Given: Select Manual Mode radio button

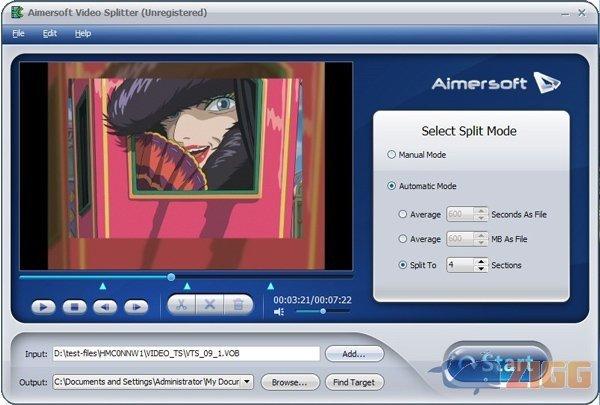Looking at the screenshot, I should pyautogui.click(x=391, y=155).
